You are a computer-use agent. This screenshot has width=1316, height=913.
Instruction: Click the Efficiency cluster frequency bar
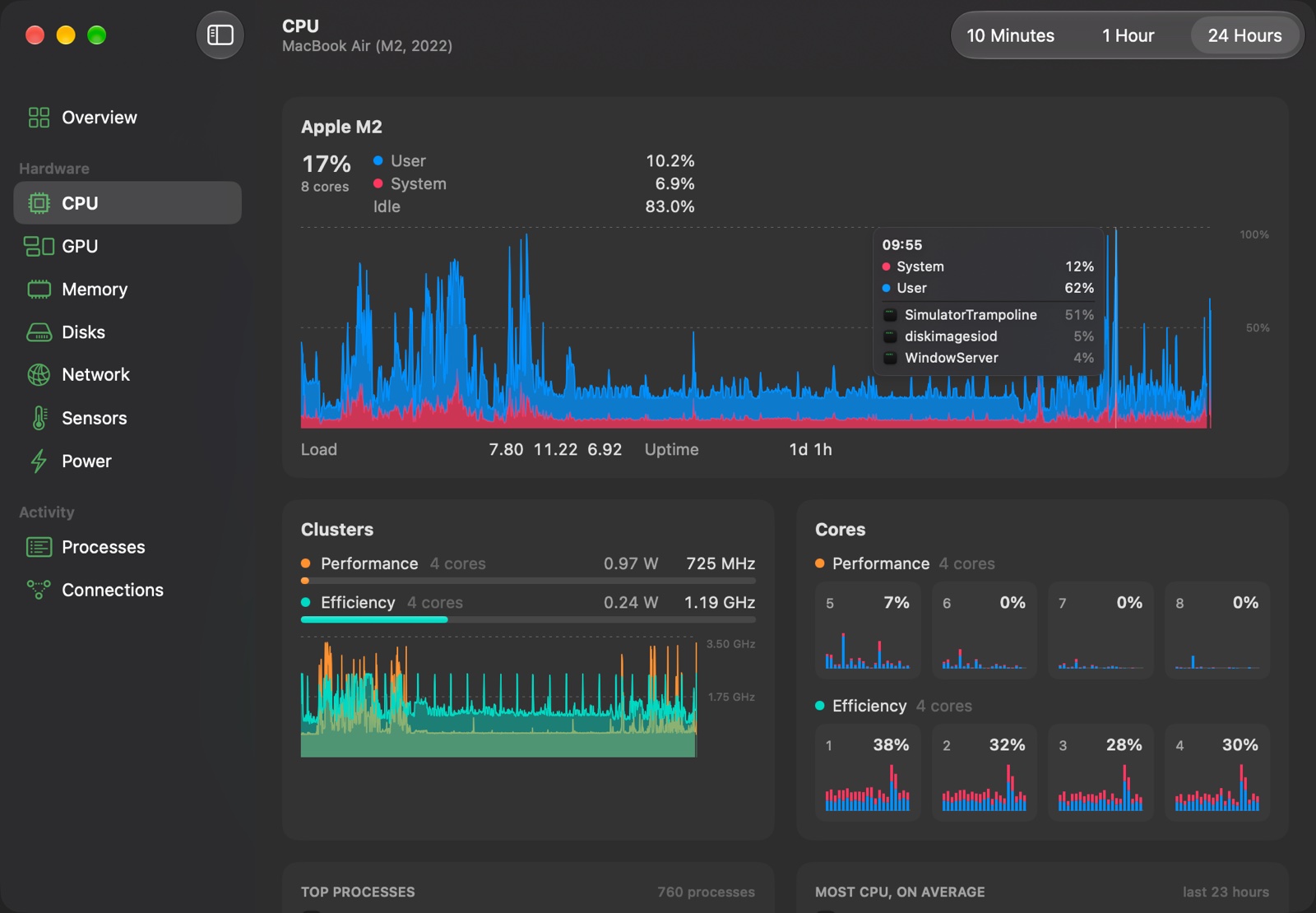(x=528, y=619)
